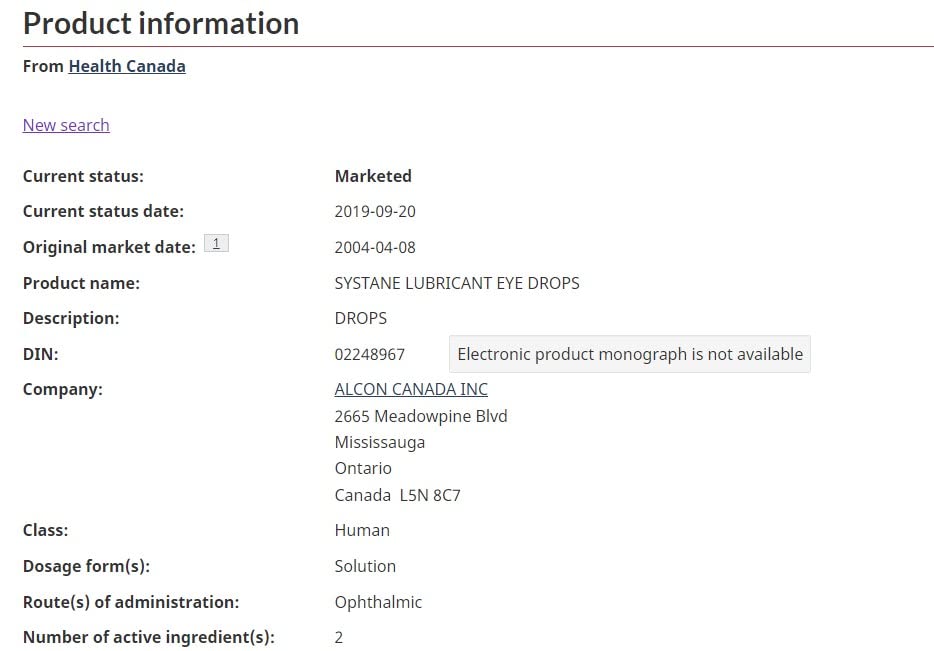Click the original market date 2004-04-08
The height and width of the screenshot is (651, 934).
click(x=375, y=247)
